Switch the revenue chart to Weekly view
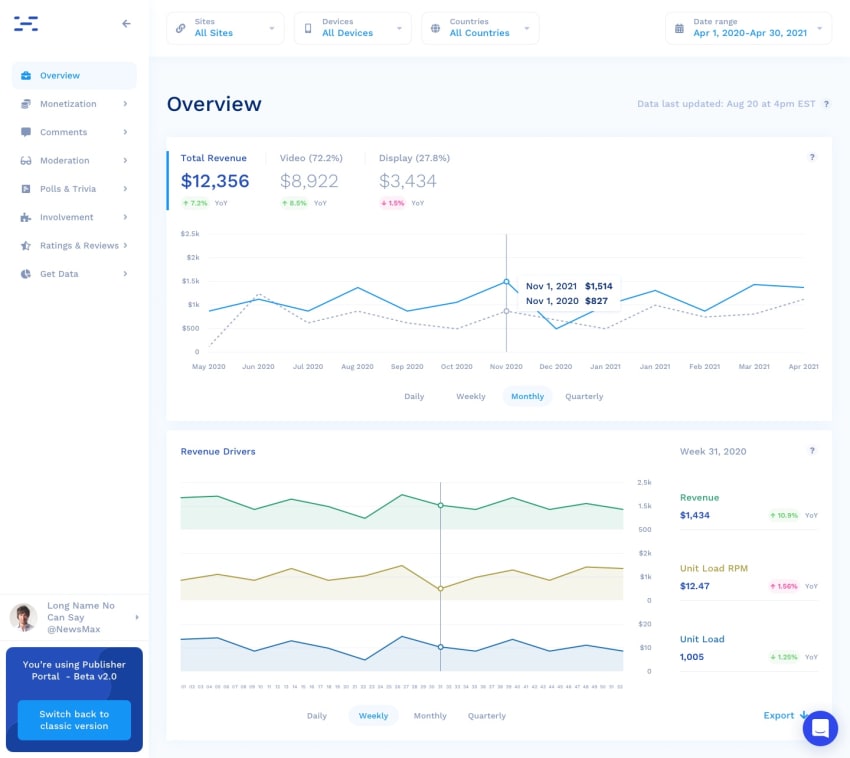The height and width of the screenshot is (758, 850). (x=470, y=396)
